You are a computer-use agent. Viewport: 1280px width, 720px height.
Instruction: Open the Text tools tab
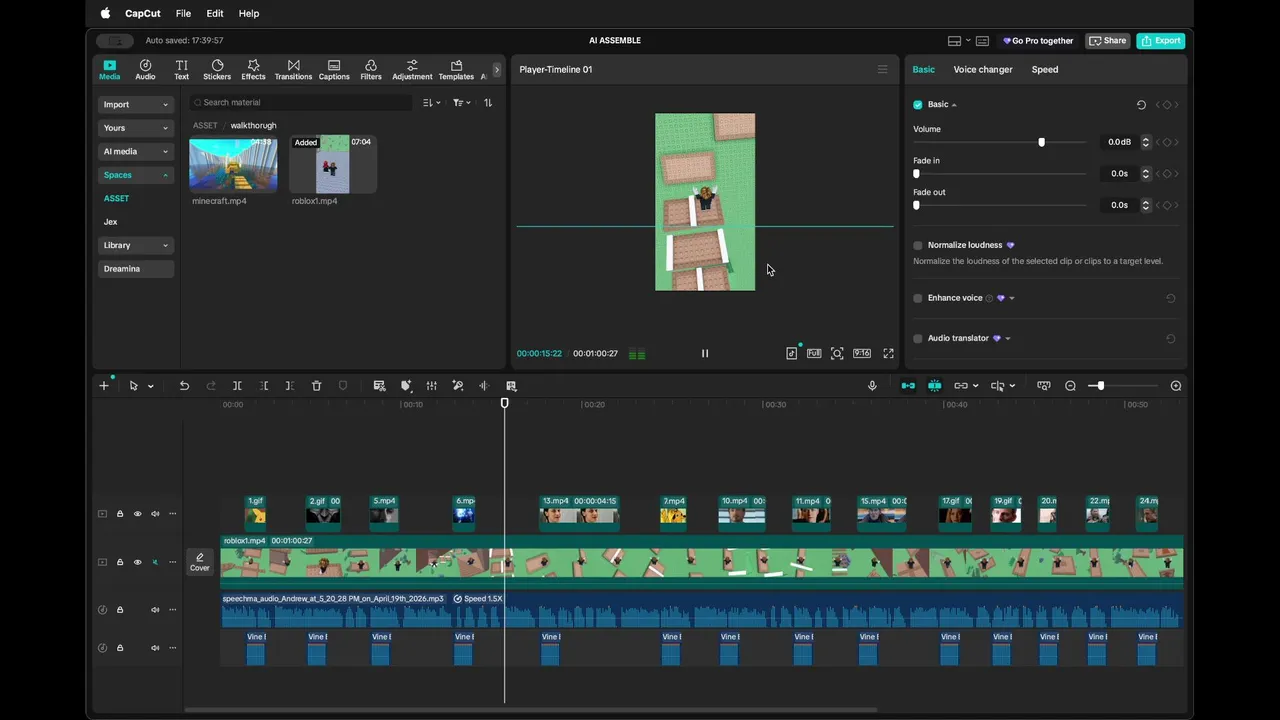(181, 69)
